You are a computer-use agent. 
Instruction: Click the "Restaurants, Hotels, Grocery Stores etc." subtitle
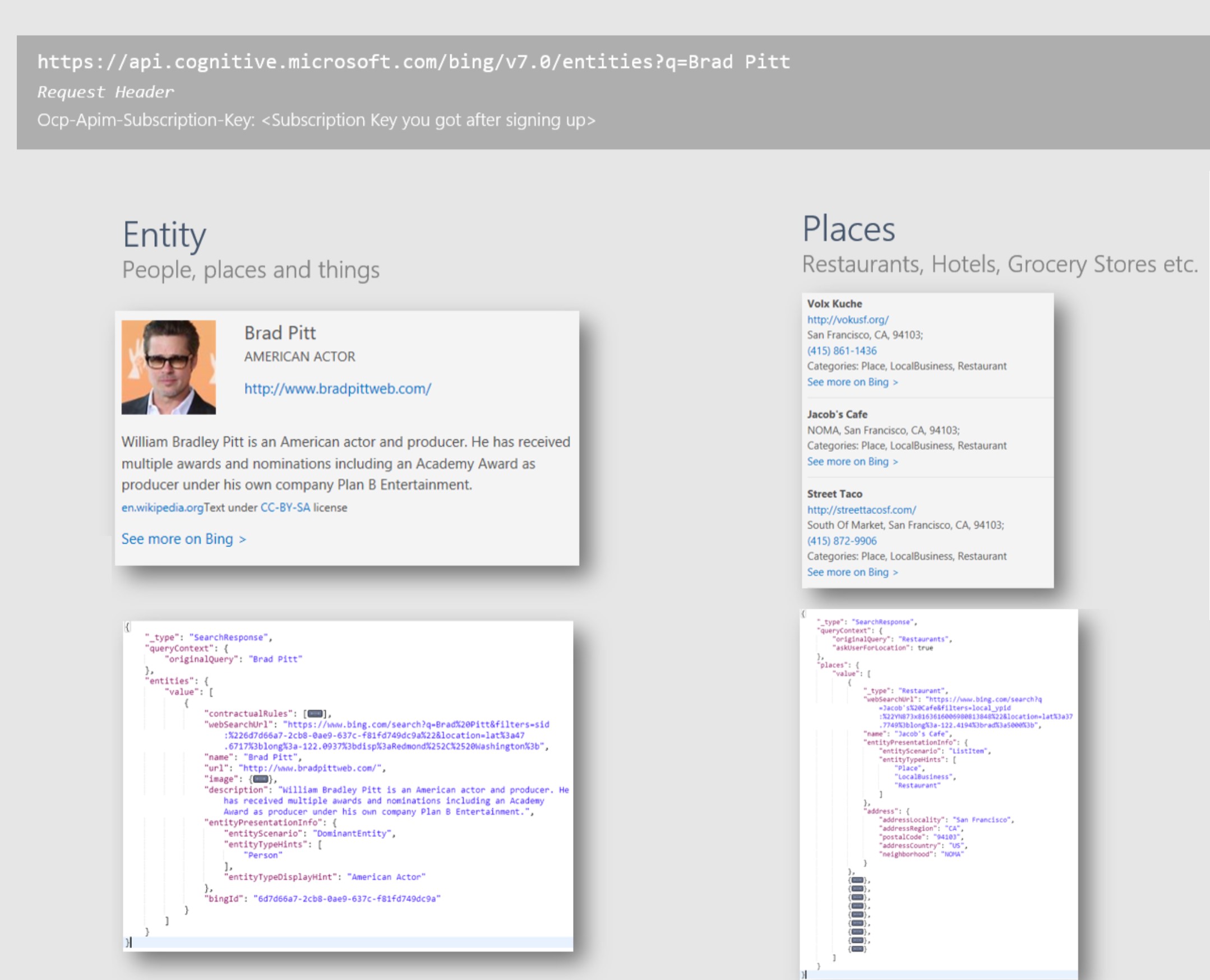(x=1000, y=264)
